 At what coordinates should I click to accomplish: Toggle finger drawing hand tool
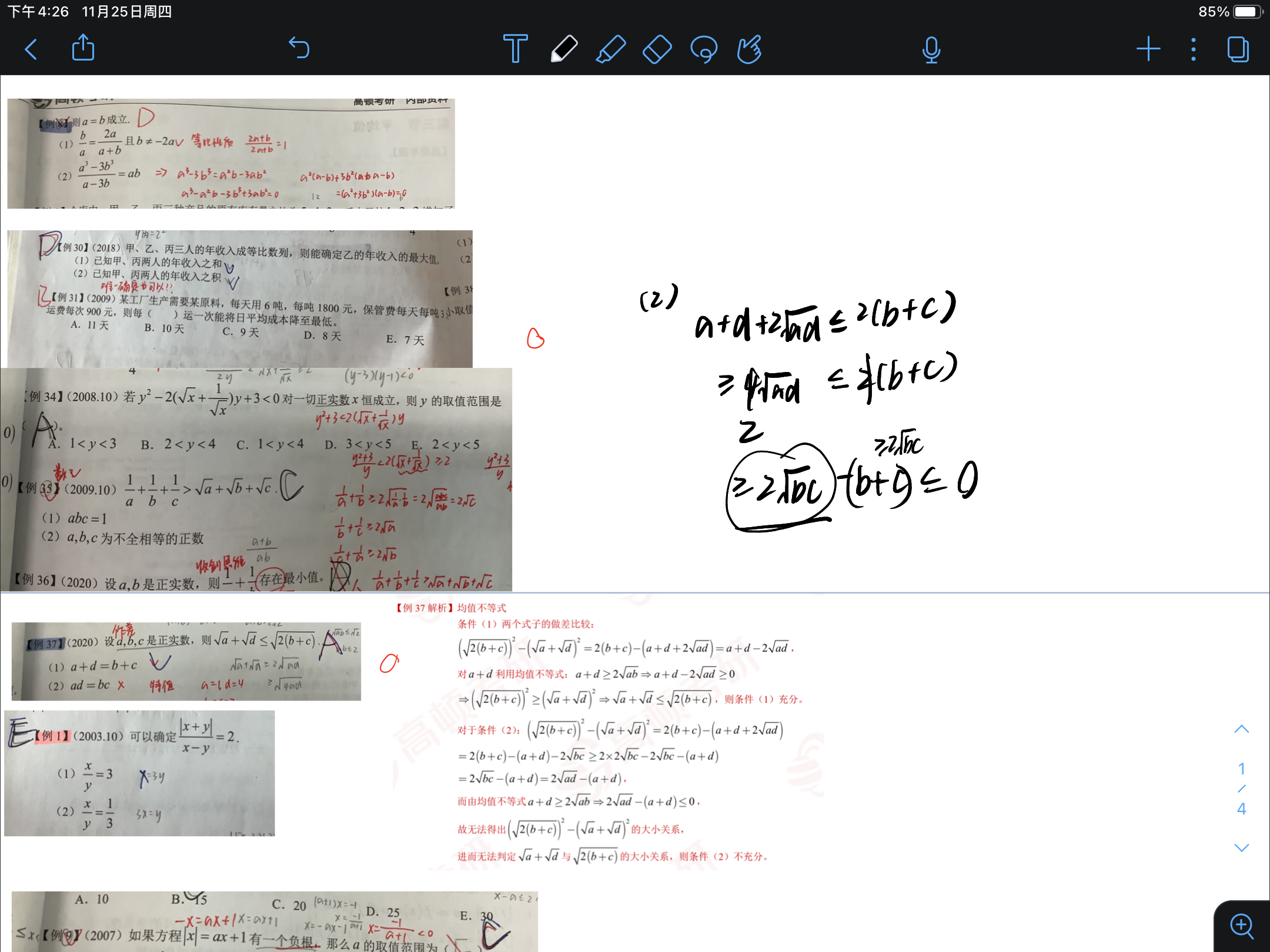pyautogui.click(x=750, y=49)
